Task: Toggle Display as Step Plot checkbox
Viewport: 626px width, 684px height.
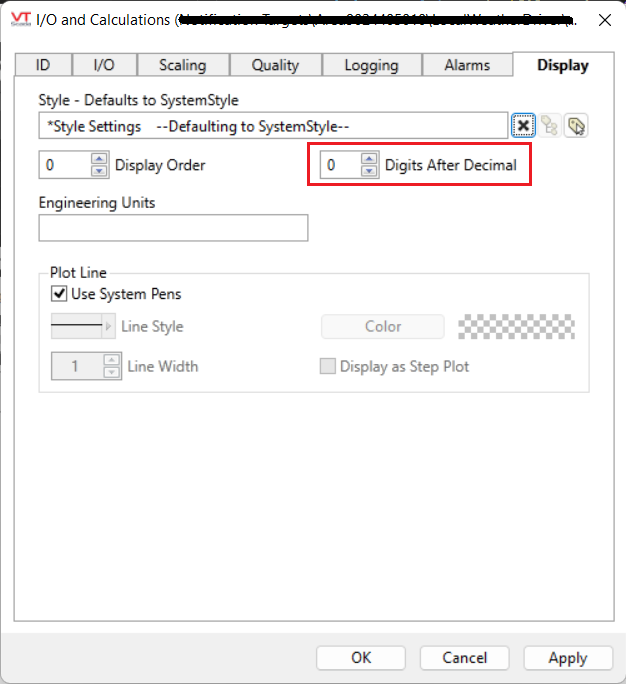Action: 328,366
